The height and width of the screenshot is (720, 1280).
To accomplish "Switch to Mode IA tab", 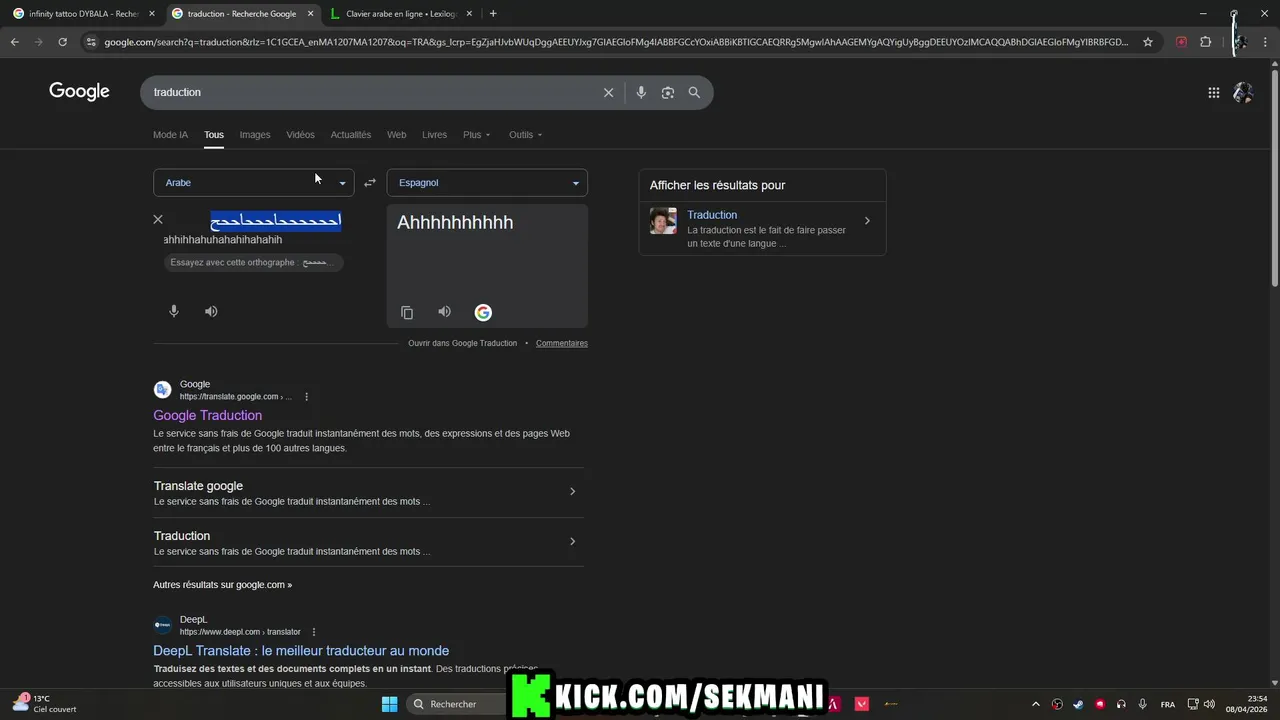I will (x=170, y=135).
